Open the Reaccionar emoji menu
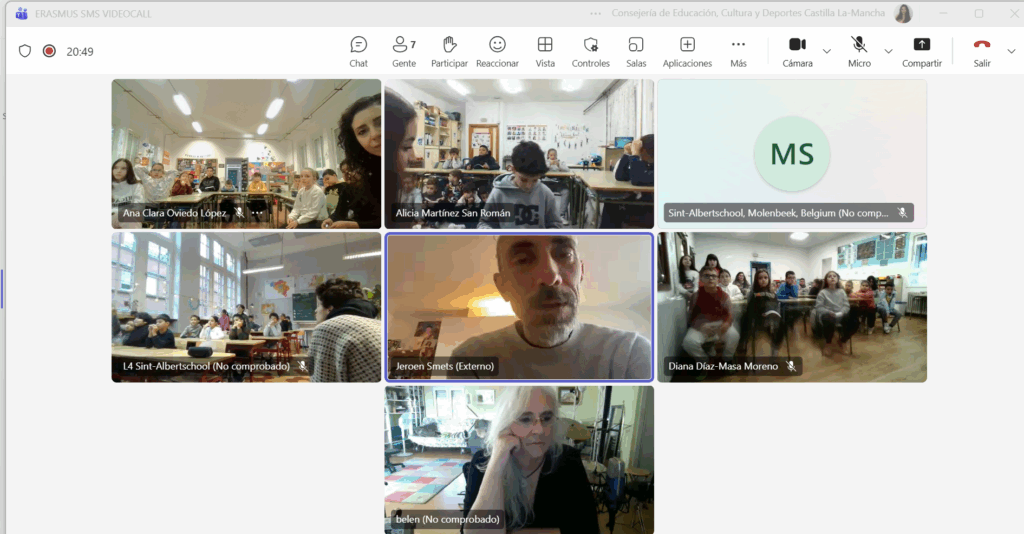 (497, 51)
